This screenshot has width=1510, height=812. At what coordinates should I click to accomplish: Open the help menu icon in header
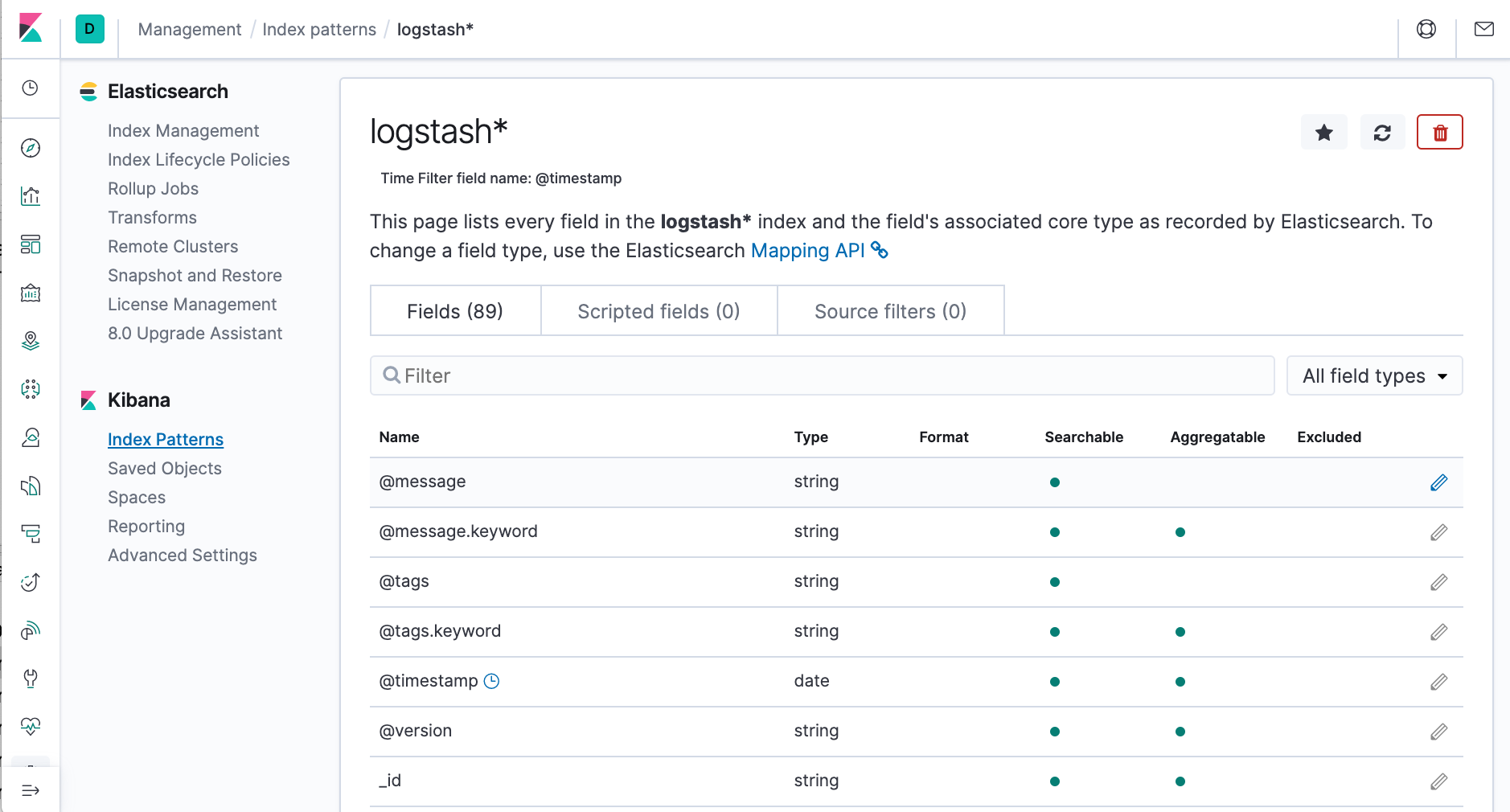[1426, 29]
